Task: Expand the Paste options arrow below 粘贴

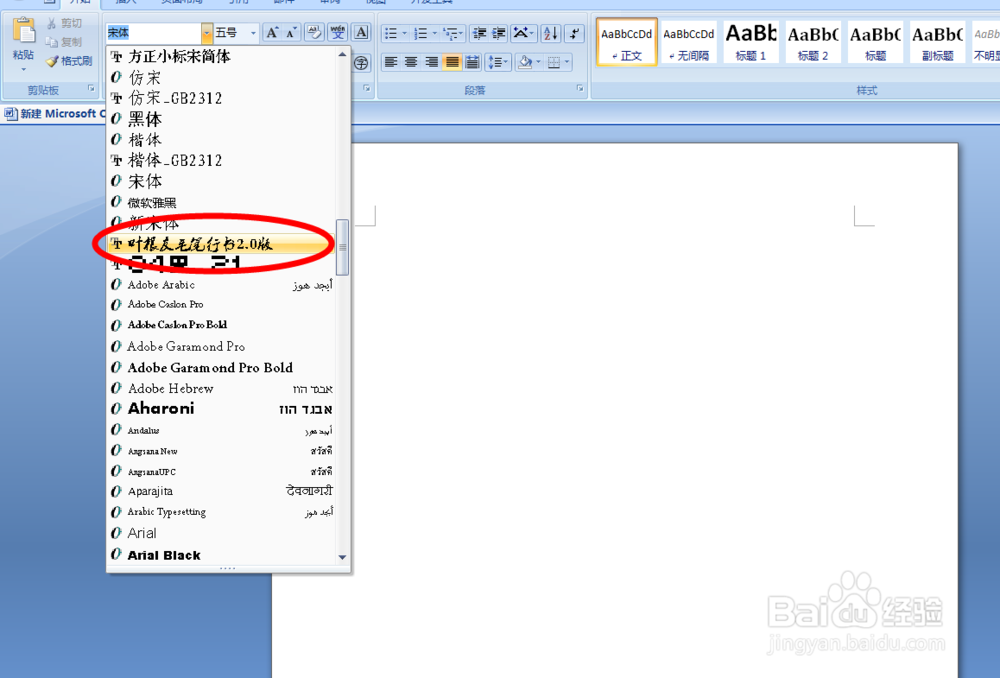Action: pyautogui.click(x=24, y=70)
